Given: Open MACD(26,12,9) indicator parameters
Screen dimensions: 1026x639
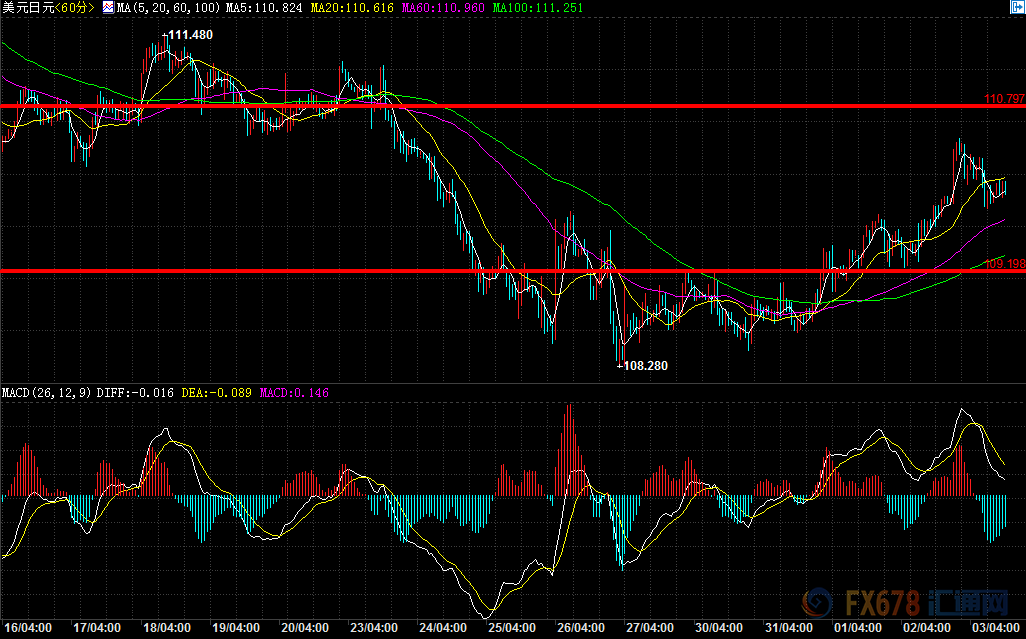Looking at the screenshot, I should (47, 393).
